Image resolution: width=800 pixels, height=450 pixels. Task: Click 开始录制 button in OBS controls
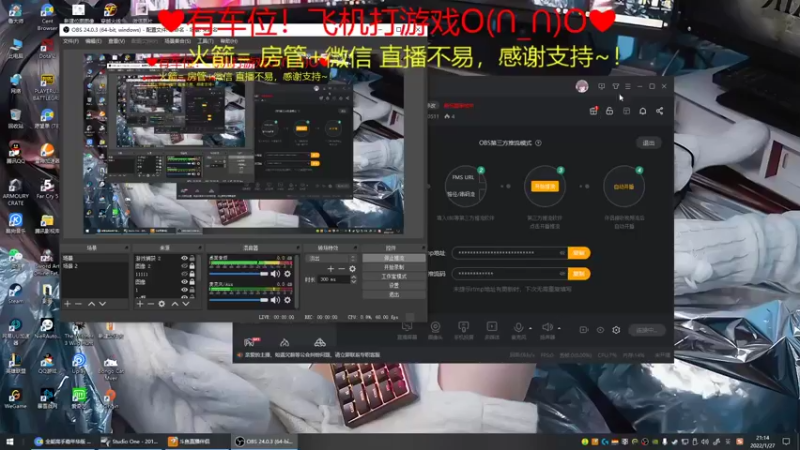pos(394,267)
